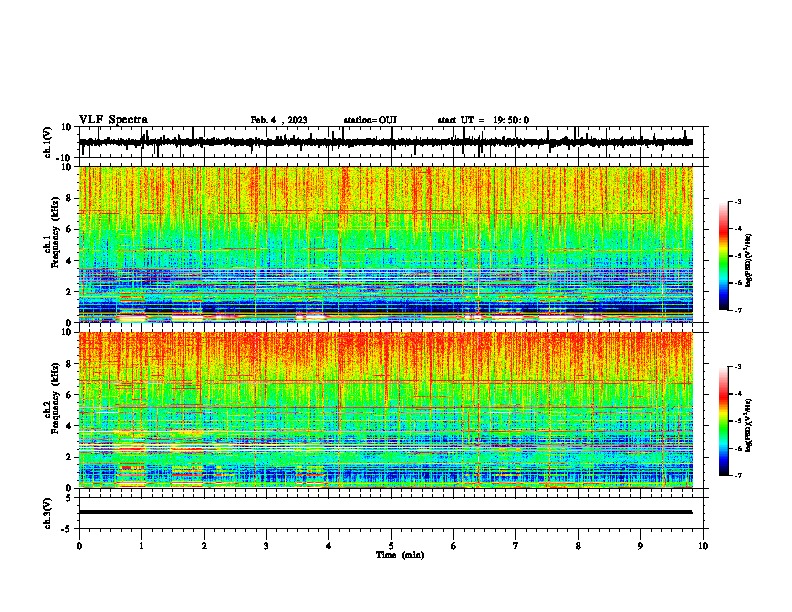Click the "station=OUI" header label
The width and height of the screenshot is (792, 612).
coord(370,120)
